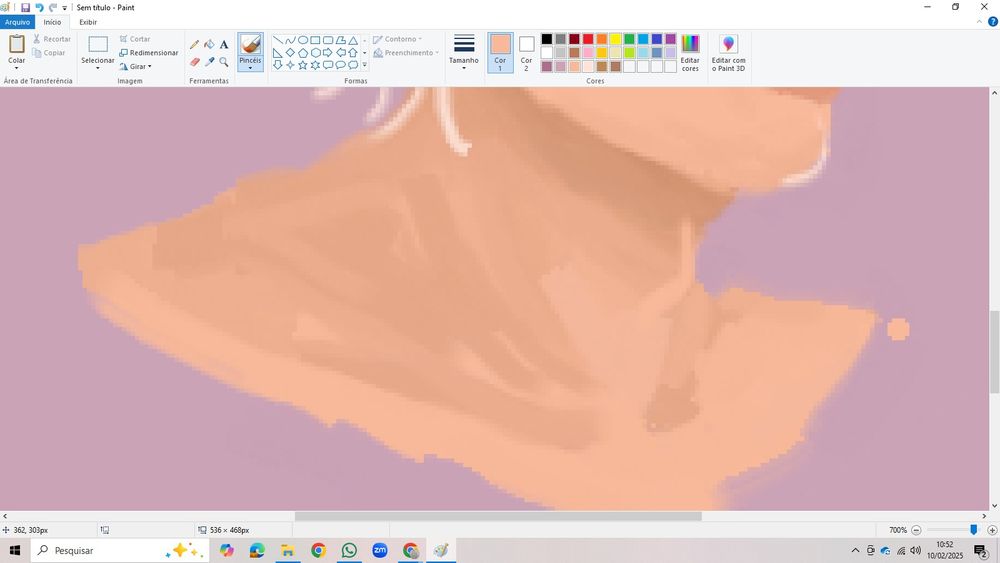The width and height of the screenshot is (1000, 563).
Task: Click the vertical scrollbar thumb
Action: tap(994, 352)
